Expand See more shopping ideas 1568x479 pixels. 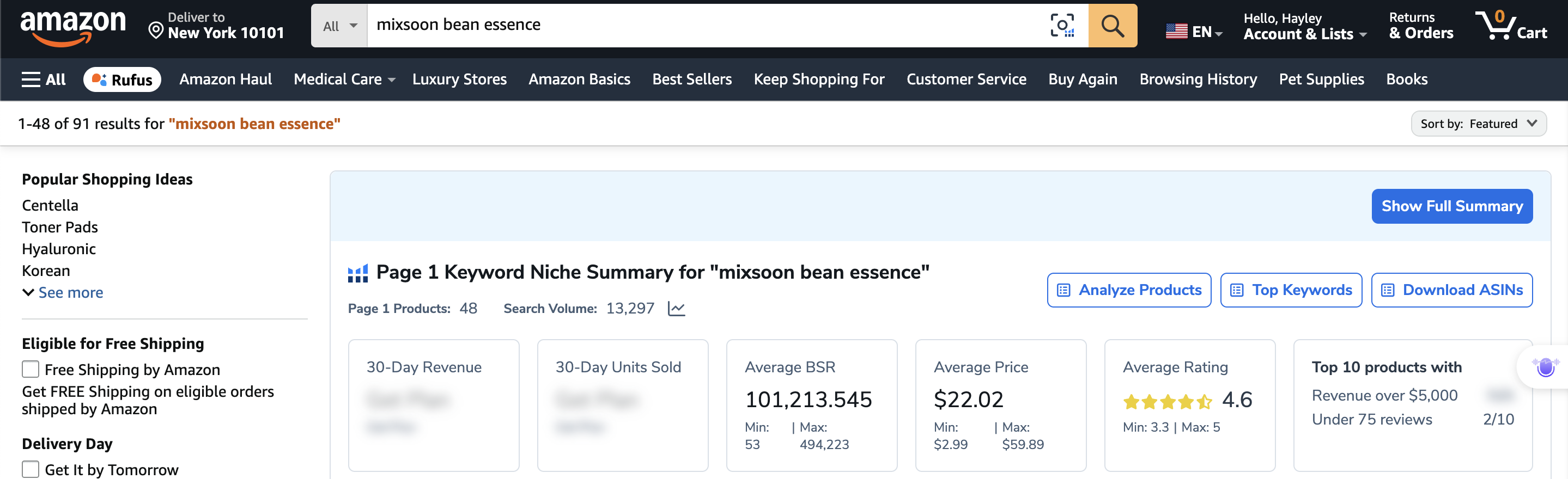coord(63,292)
